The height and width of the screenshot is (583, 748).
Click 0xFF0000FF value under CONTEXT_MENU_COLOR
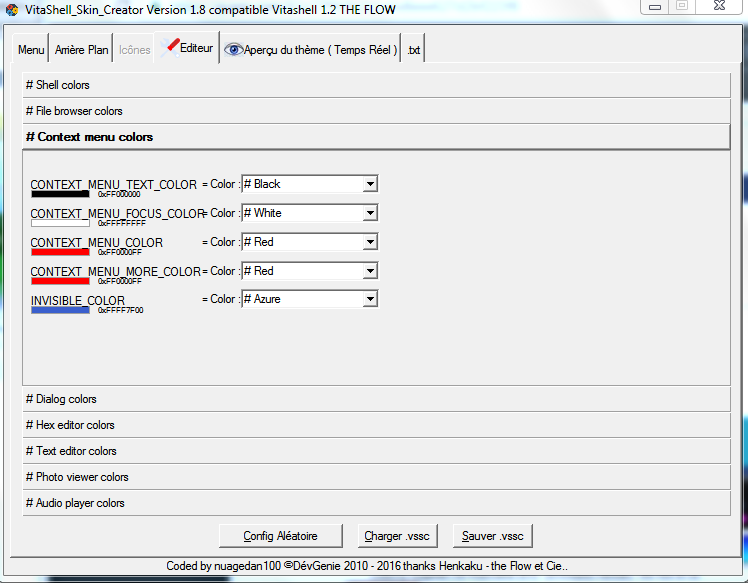point(120,252)
